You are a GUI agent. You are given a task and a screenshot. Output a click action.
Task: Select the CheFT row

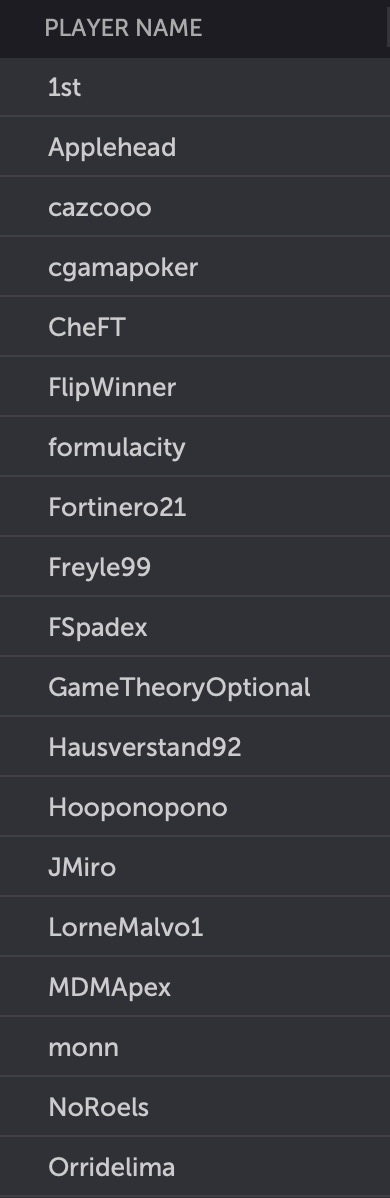coord(195,327)
